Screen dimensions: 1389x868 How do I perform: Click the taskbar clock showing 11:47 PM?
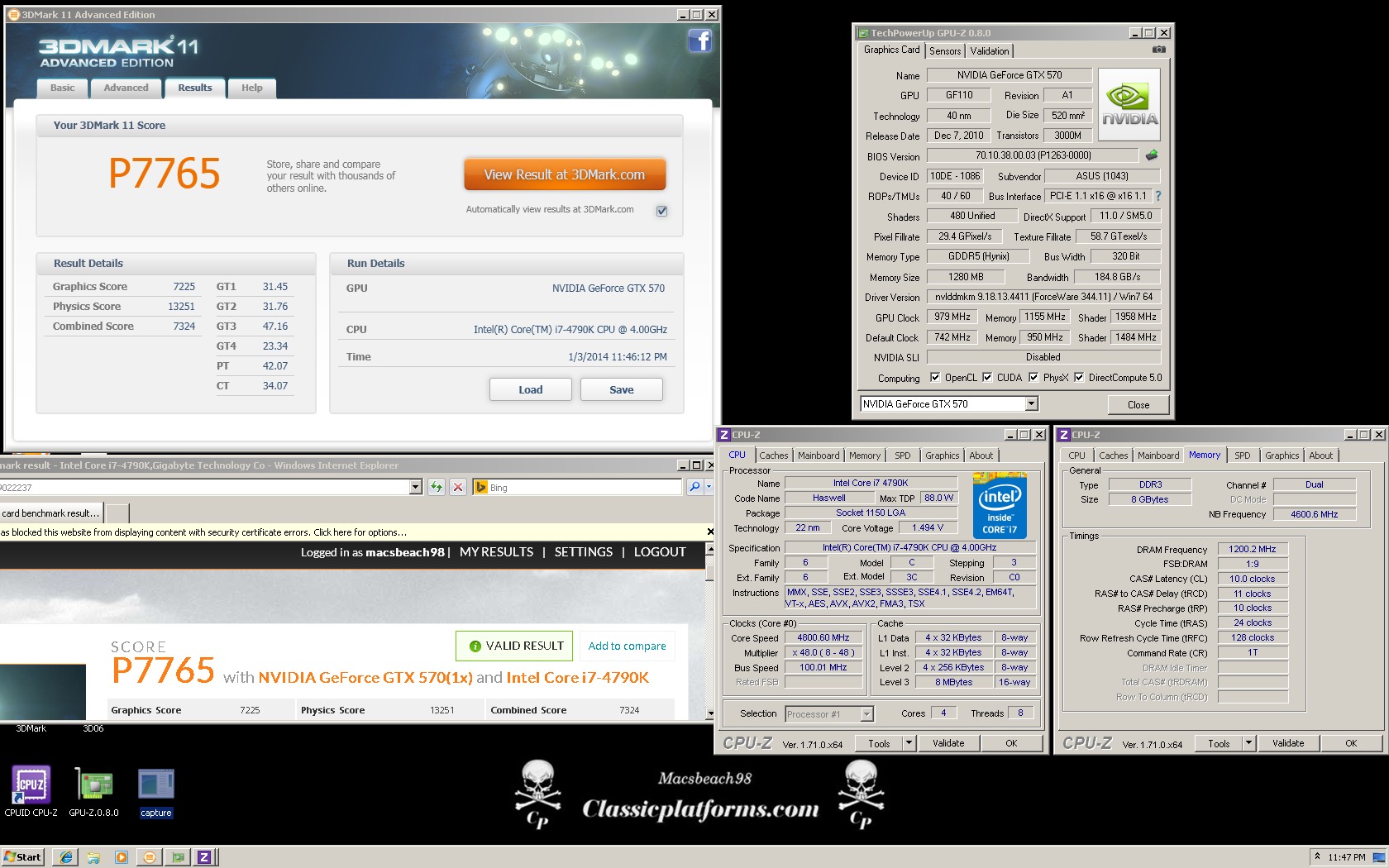[x=1346, y=857]
